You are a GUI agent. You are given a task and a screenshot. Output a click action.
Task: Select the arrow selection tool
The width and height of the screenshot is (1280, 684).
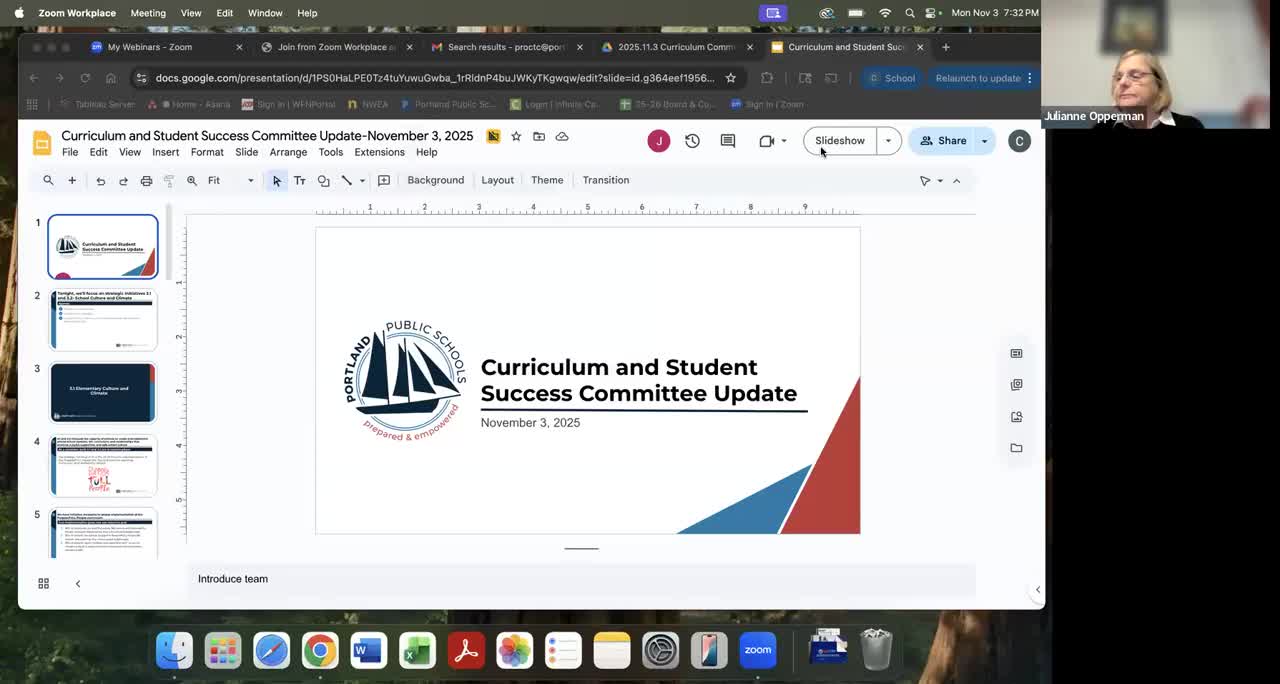(x=277, y=180)
